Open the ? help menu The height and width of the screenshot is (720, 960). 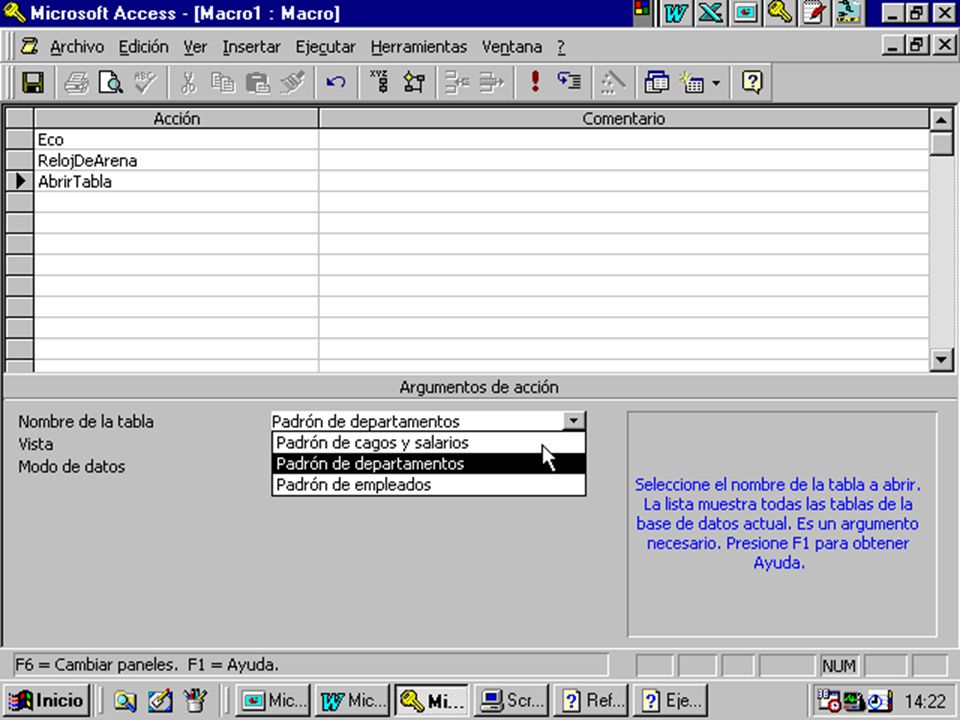click(x=561, y=47)
